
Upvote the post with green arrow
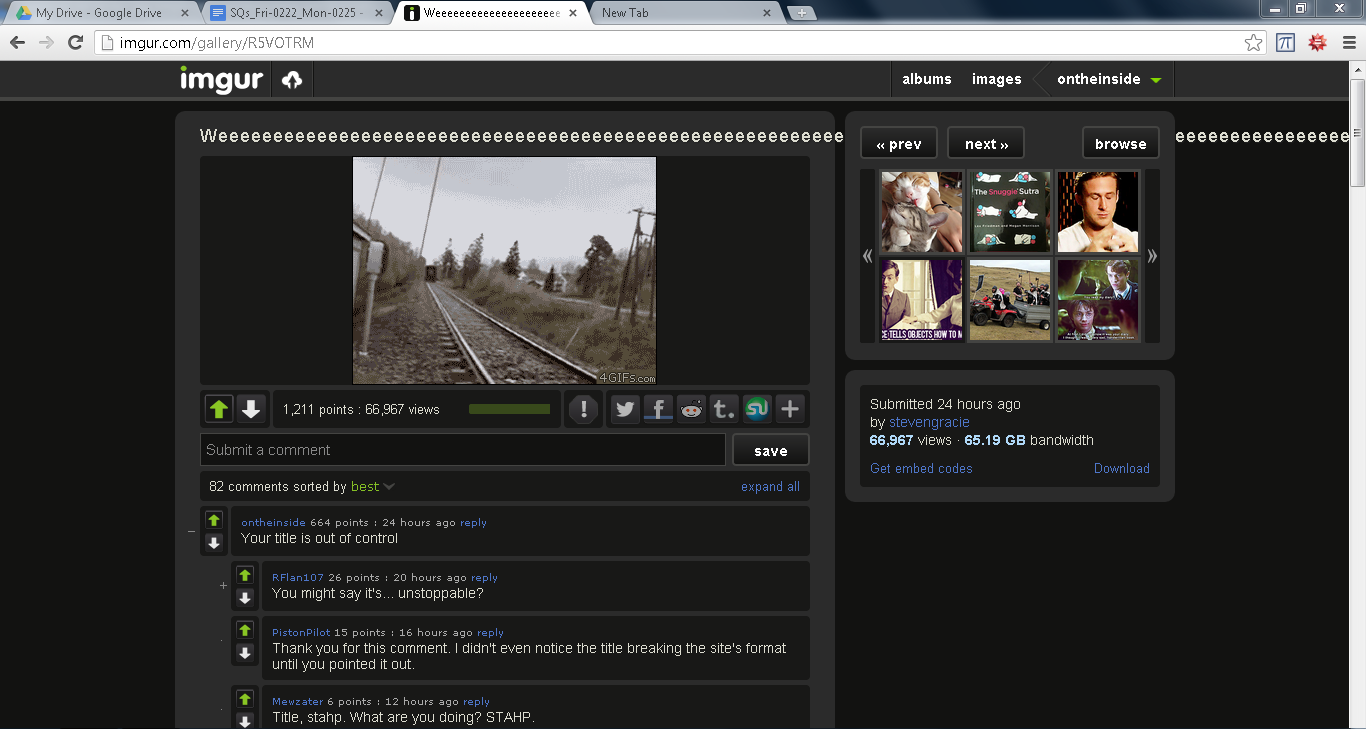coord(219,409)
